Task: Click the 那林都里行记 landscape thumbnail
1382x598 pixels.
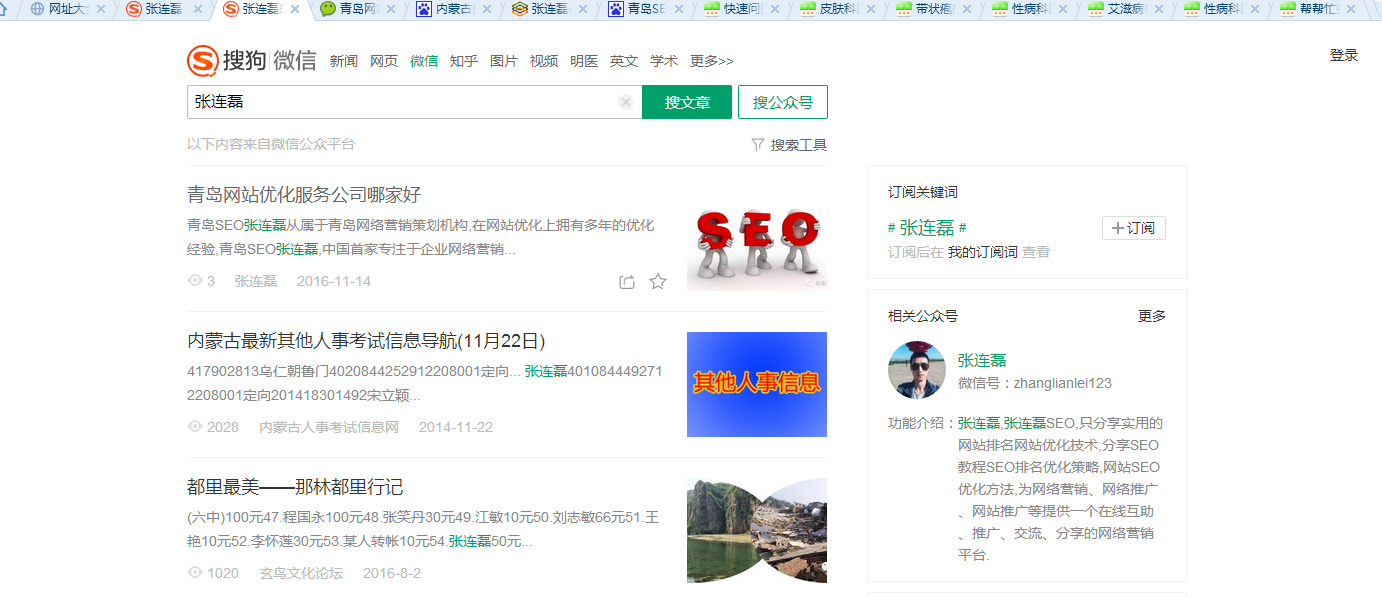Action: pyautogui.click(x=757, y=530)
